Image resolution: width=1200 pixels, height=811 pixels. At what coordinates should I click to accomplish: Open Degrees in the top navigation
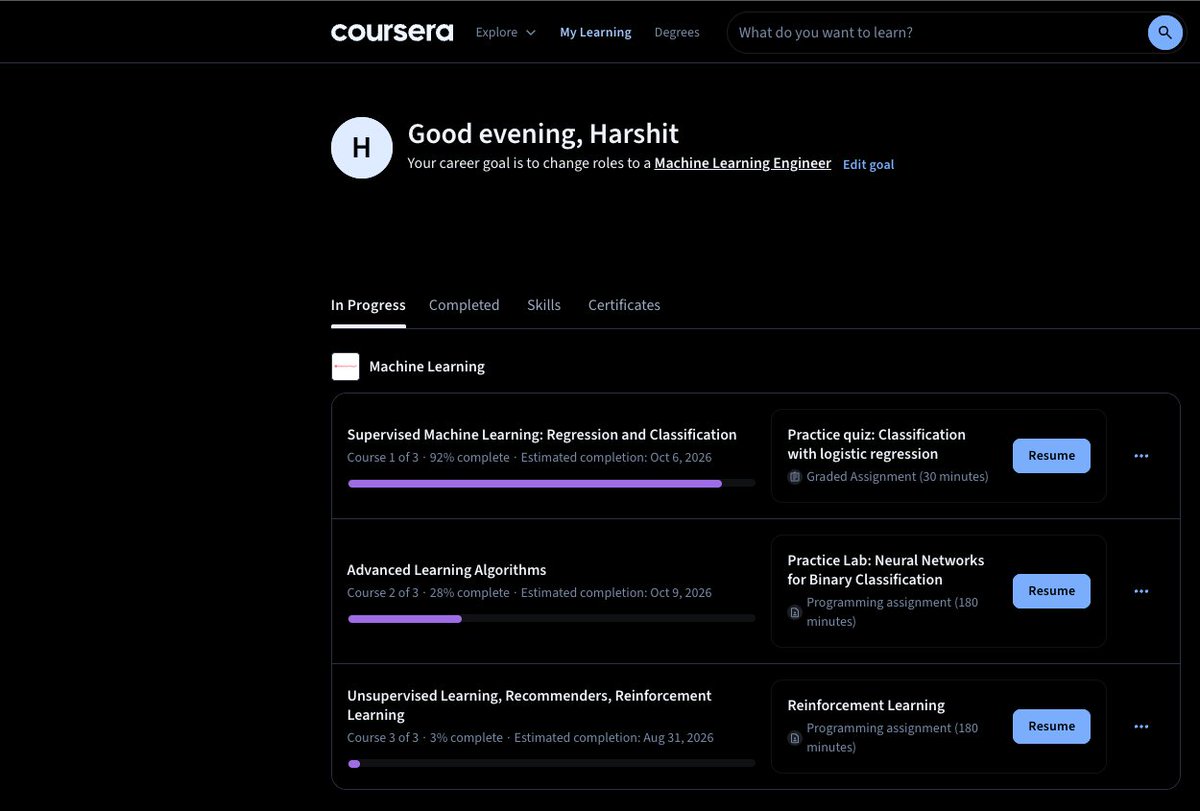click(x=677, y=32)
